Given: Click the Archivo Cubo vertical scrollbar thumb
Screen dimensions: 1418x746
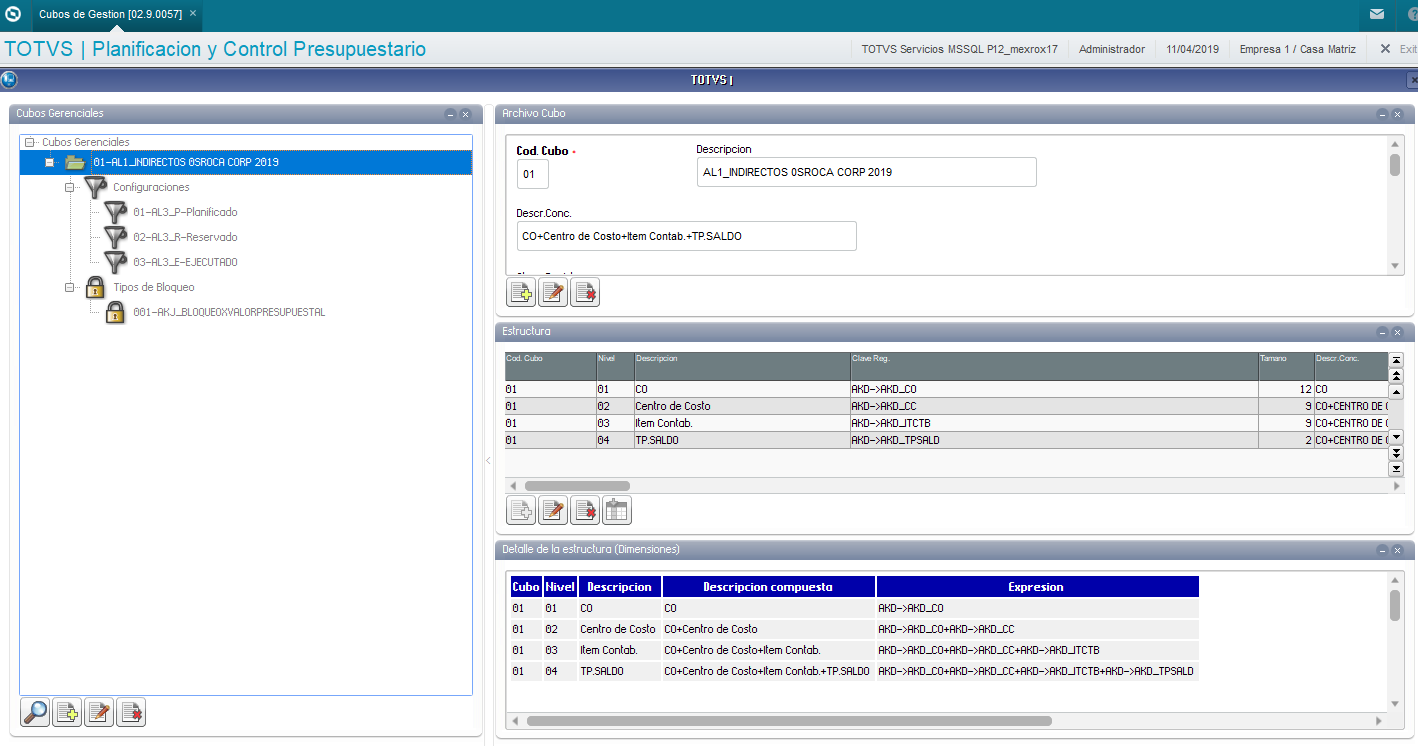Looking at the screenshot, I should 1395,165.
